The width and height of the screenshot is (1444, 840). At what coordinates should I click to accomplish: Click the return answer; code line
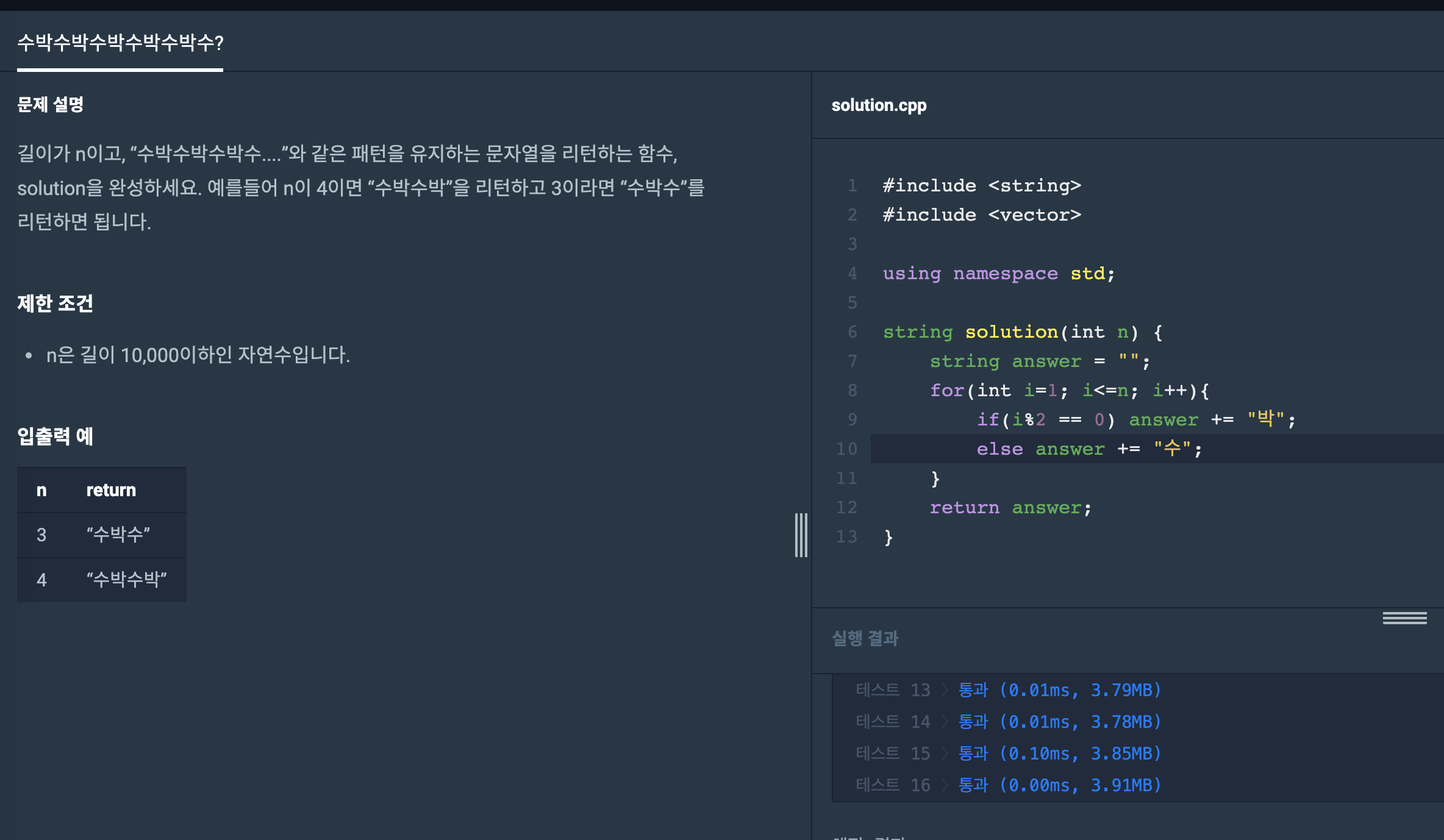1010,508
